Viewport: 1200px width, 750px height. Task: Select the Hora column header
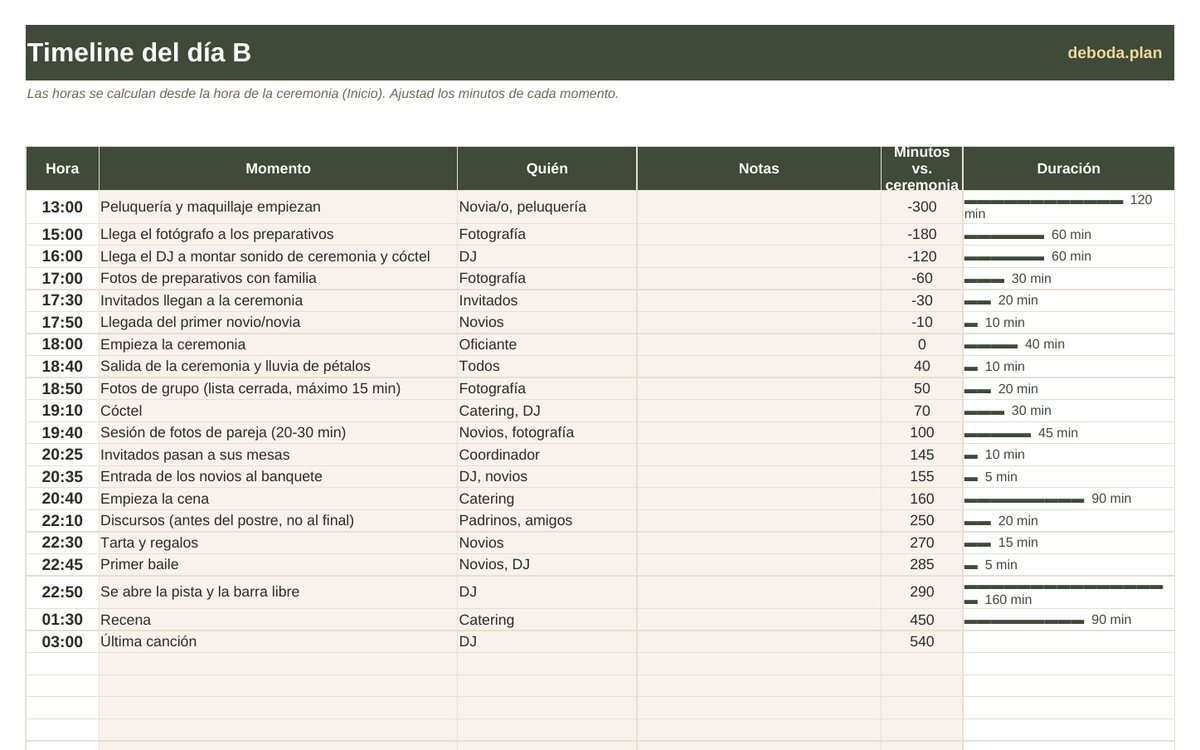(x=62, y=168)
